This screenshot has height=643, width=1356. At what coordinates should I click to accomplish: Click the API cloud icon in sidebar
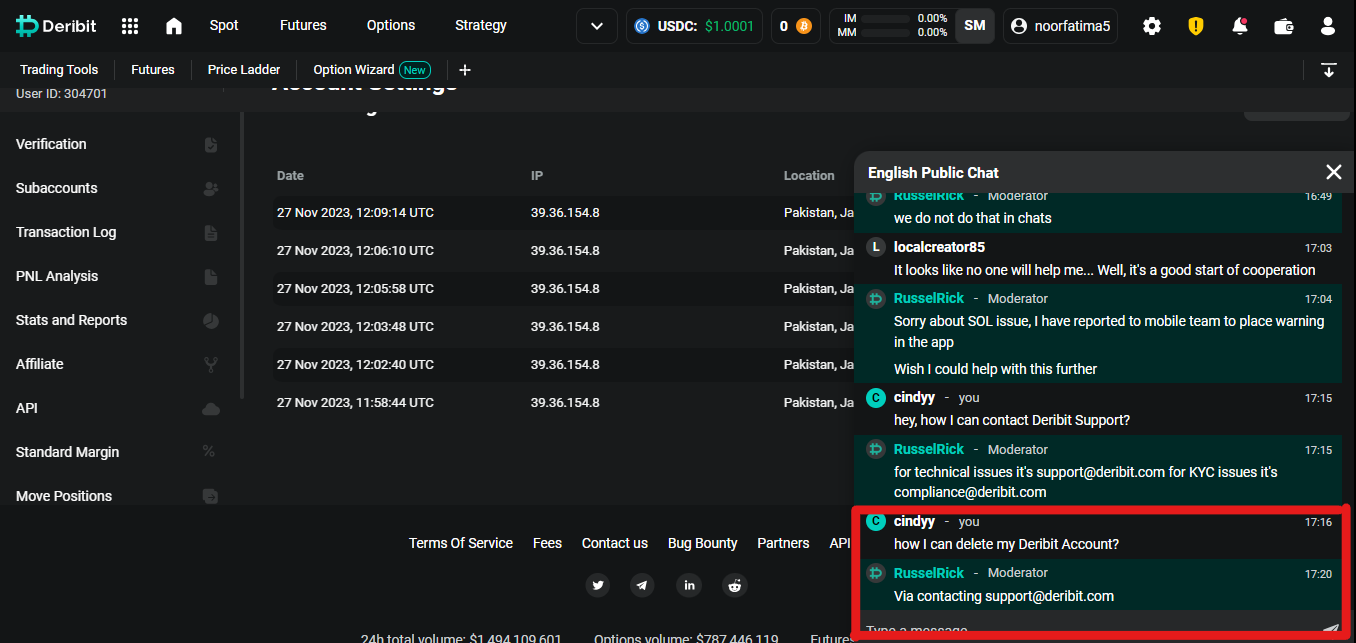coord(211,409)
